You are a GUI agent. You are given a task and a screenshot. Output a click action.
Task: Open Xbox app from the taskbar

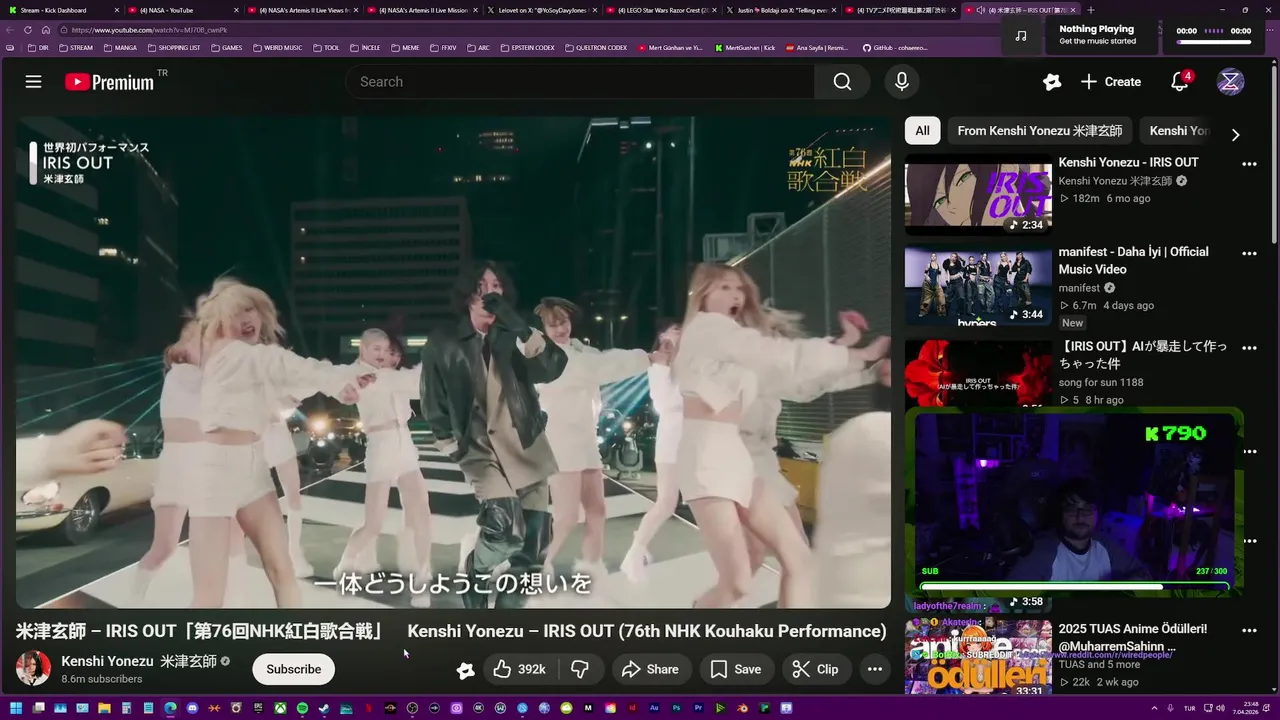tap(280, 709)
